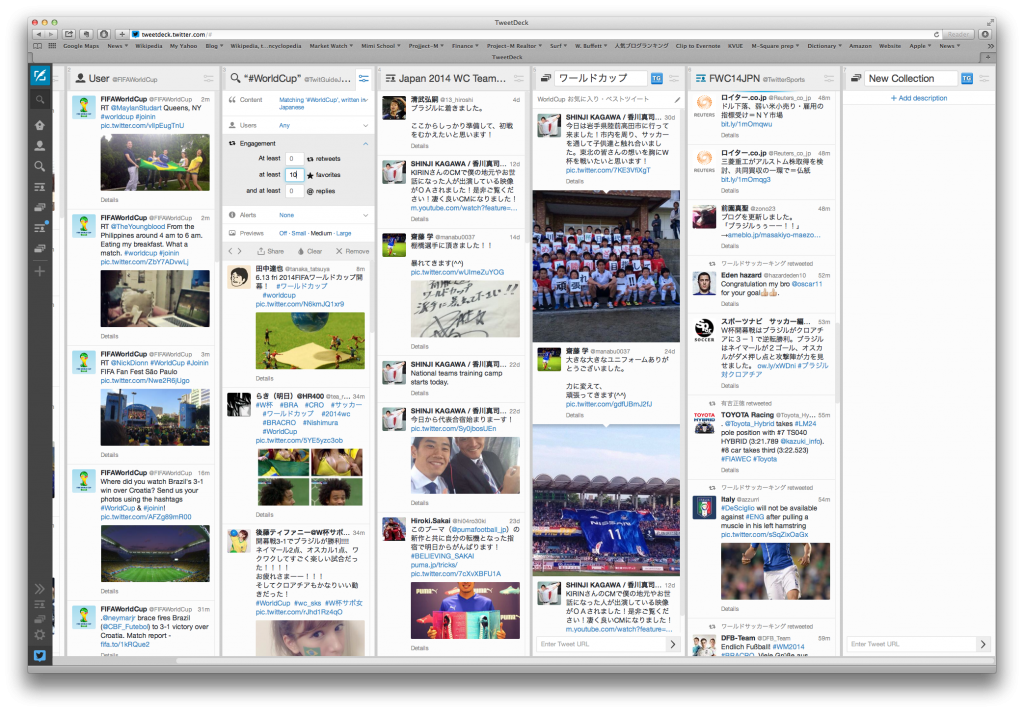
Task: Open the Brazil flag photo in FIFAWorldCup tweet
Action: point(155,163)
